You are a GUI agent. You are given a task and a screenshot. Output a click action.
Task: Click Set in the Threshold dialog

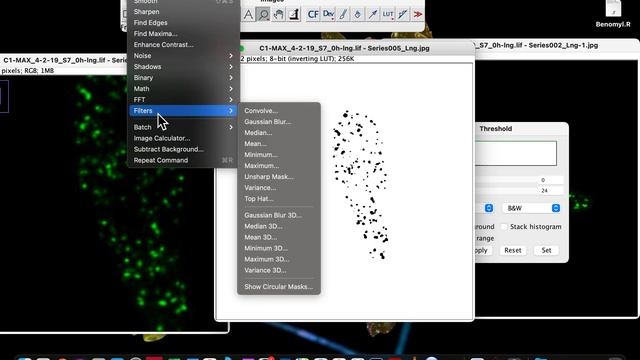[x=547, y=250]
